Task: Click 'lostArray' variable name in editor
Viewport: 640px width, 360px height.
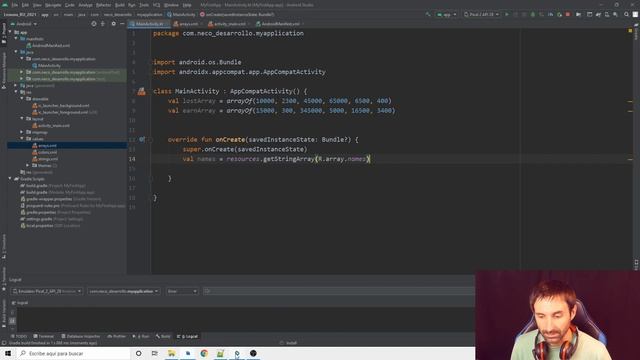Action: (199, 101)
